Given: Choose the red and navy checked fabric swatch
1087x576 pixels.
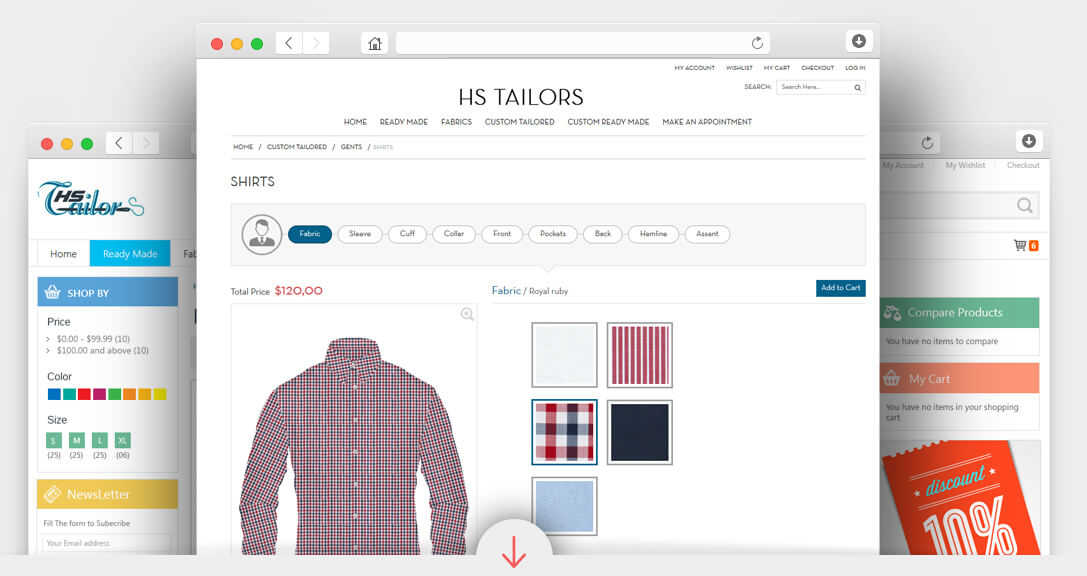Looking at the screenshot, I should coord(564,432).
